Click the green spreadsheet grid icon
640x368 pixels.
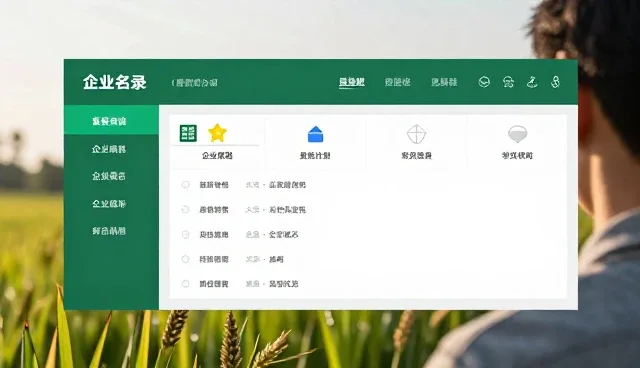[188, 133]
